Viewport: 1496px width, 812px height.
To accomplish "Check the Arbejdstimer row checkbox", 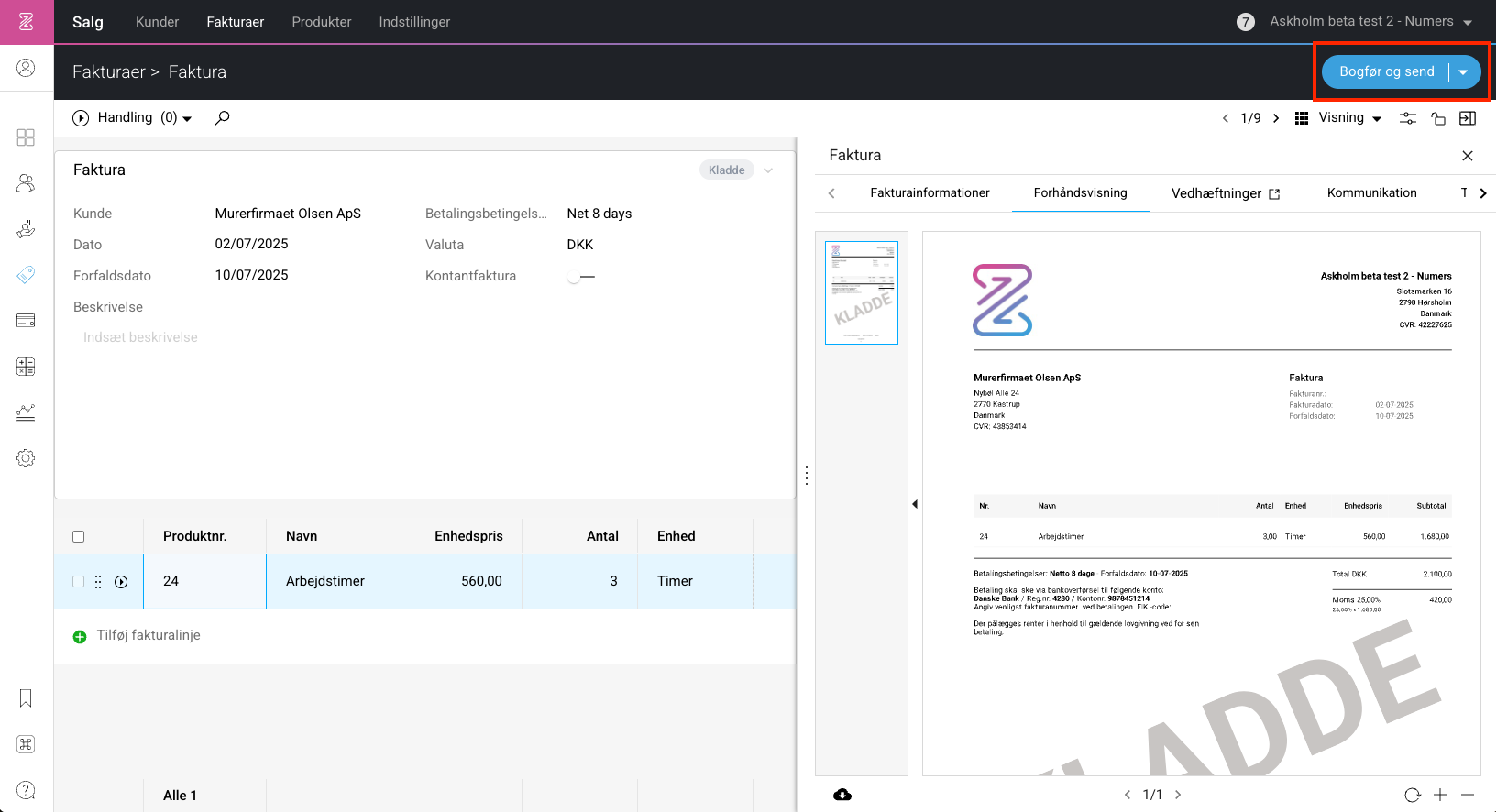I will click(79, 581).
